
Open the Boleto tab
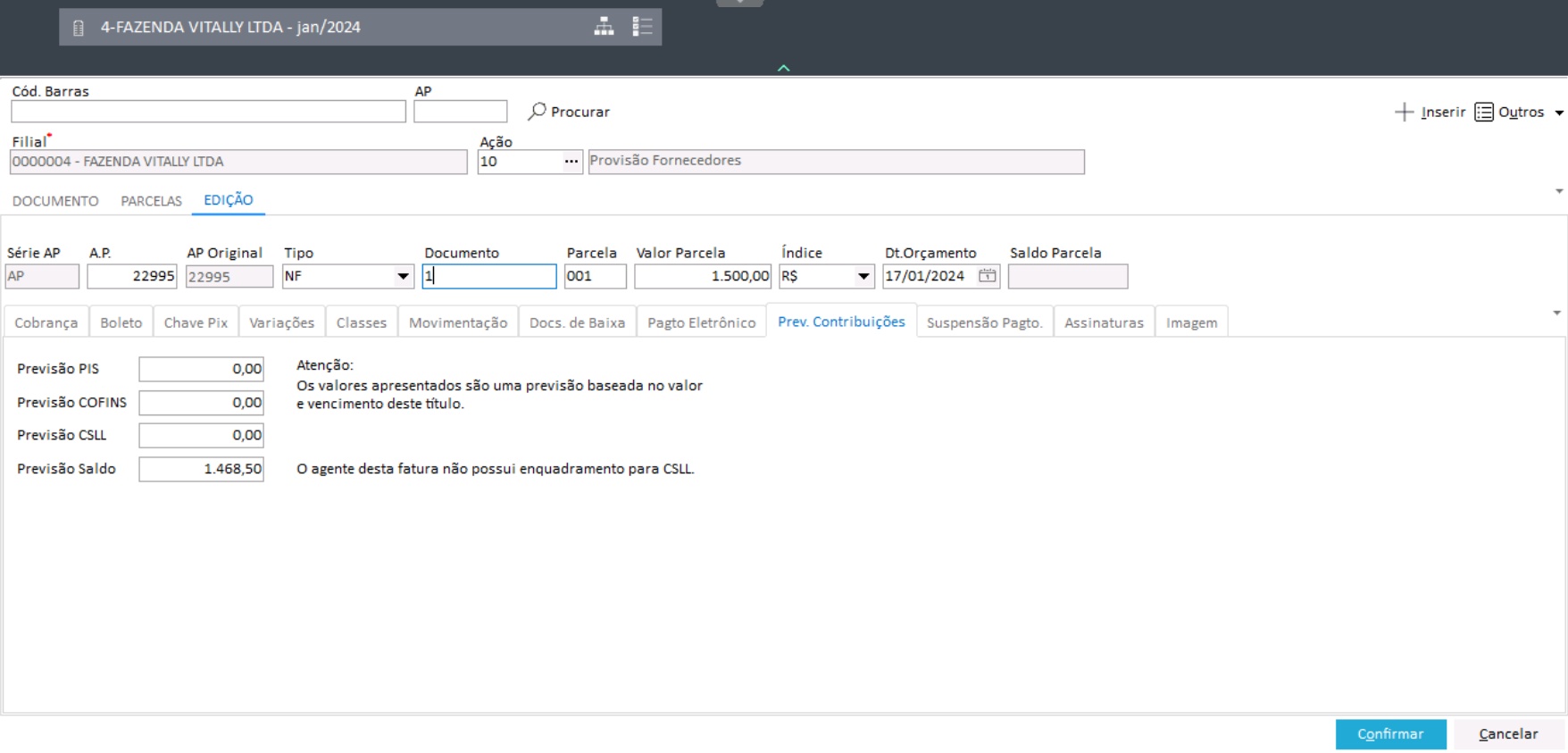click(121, 322)
